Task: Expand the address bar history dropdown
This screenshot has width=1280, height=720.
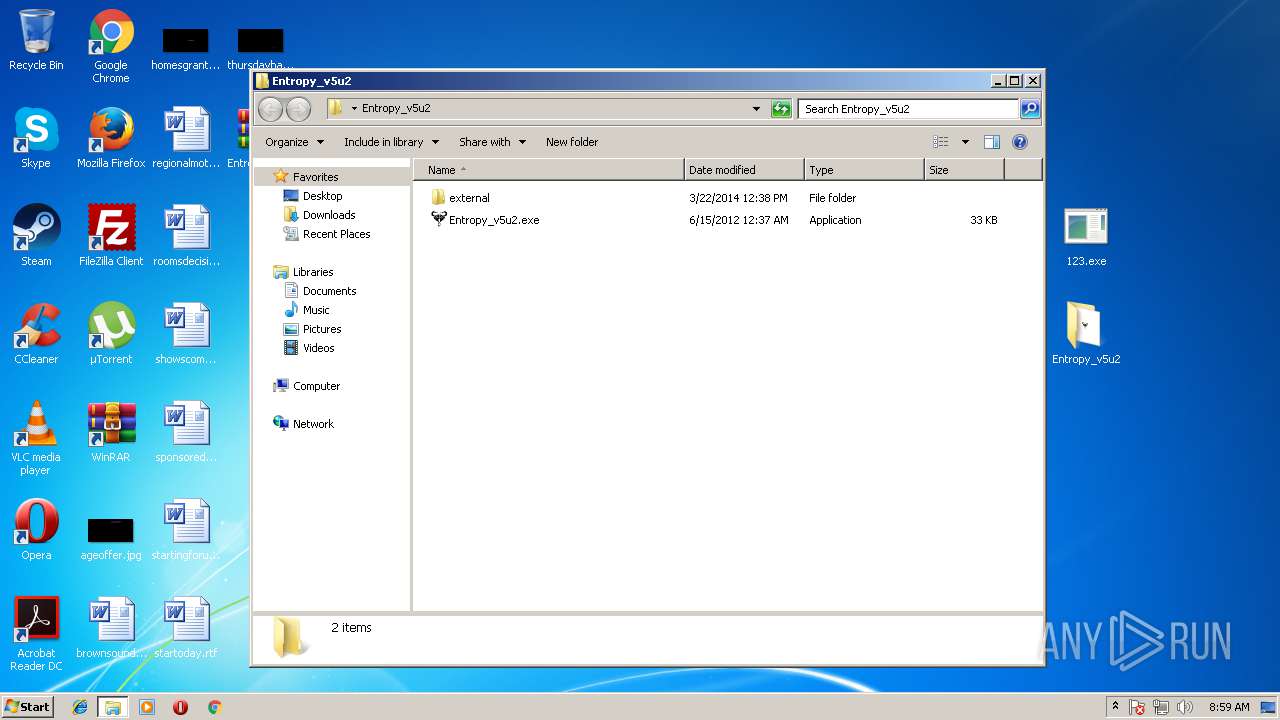Action: coord(756,108)
